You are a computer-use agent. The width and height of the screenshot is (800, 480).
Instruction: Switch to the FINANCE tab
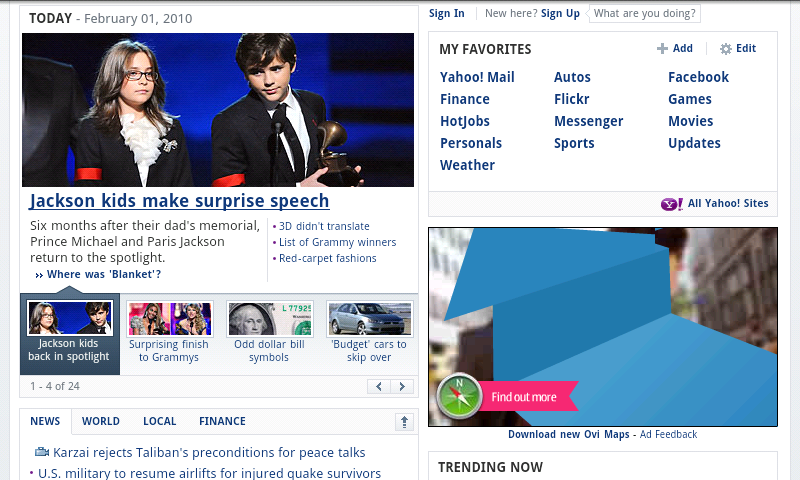point(222,421)
